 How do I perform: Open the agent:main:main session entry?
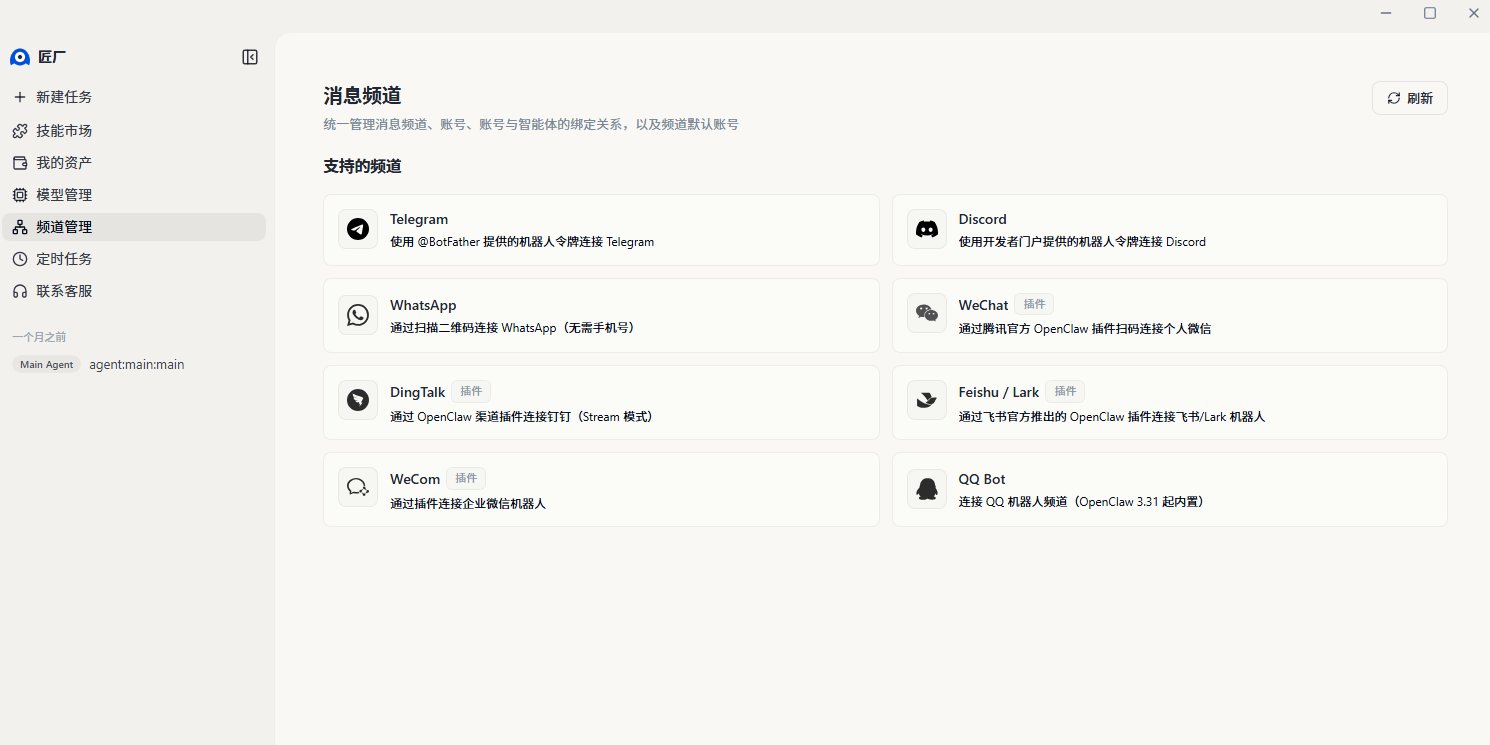click(137, 365)
